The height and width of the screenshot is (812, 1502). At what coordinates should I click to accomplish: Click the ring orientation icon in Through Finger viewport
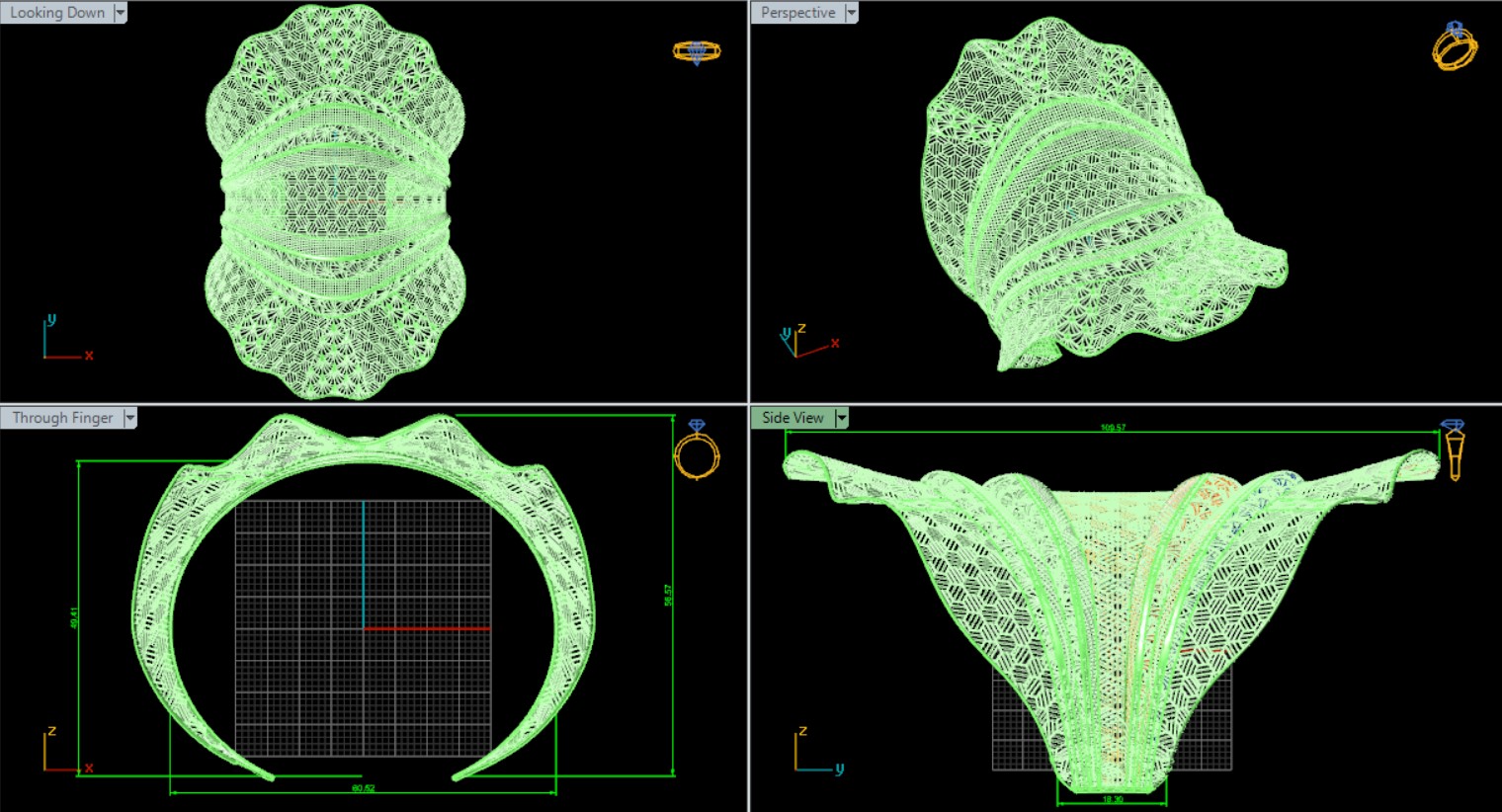click(697, 449)
